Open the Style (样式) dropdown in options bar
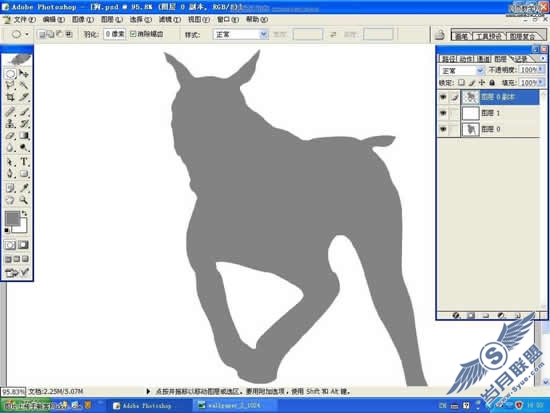Image resolution: width=550 pixels, height=413 pixels. 240,34
